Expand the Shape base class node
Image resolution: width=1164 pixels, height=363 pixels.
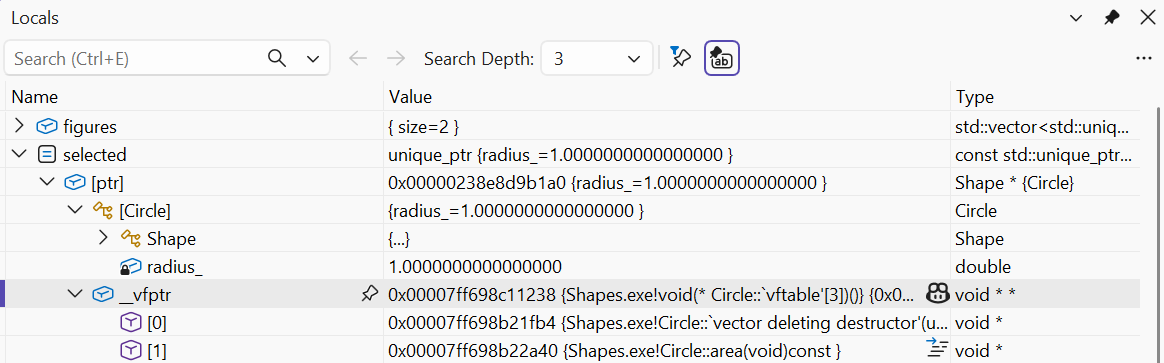pos(103,238)
